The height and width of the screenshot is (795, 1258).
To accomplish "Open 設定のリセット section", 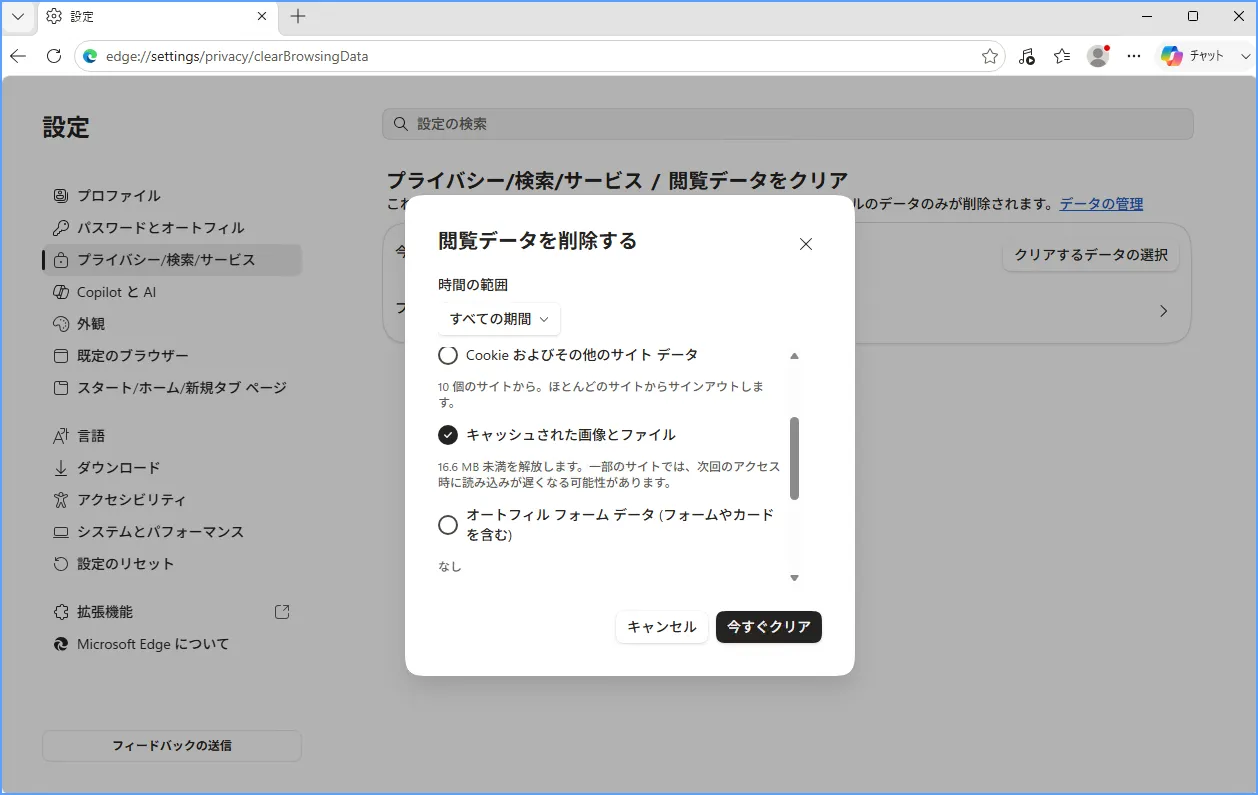I will (x=171, y=564).
